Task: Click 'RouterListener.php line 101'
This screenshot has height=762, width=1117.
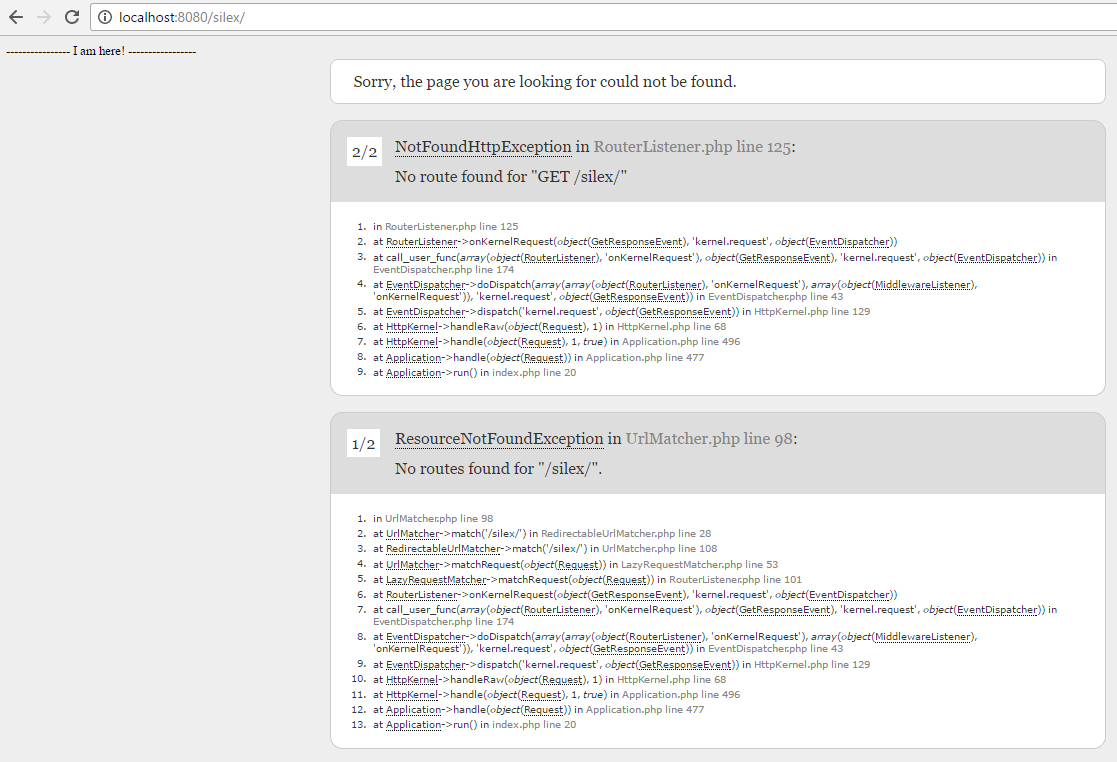Action: pyautogui.click(x=735, y=580)
